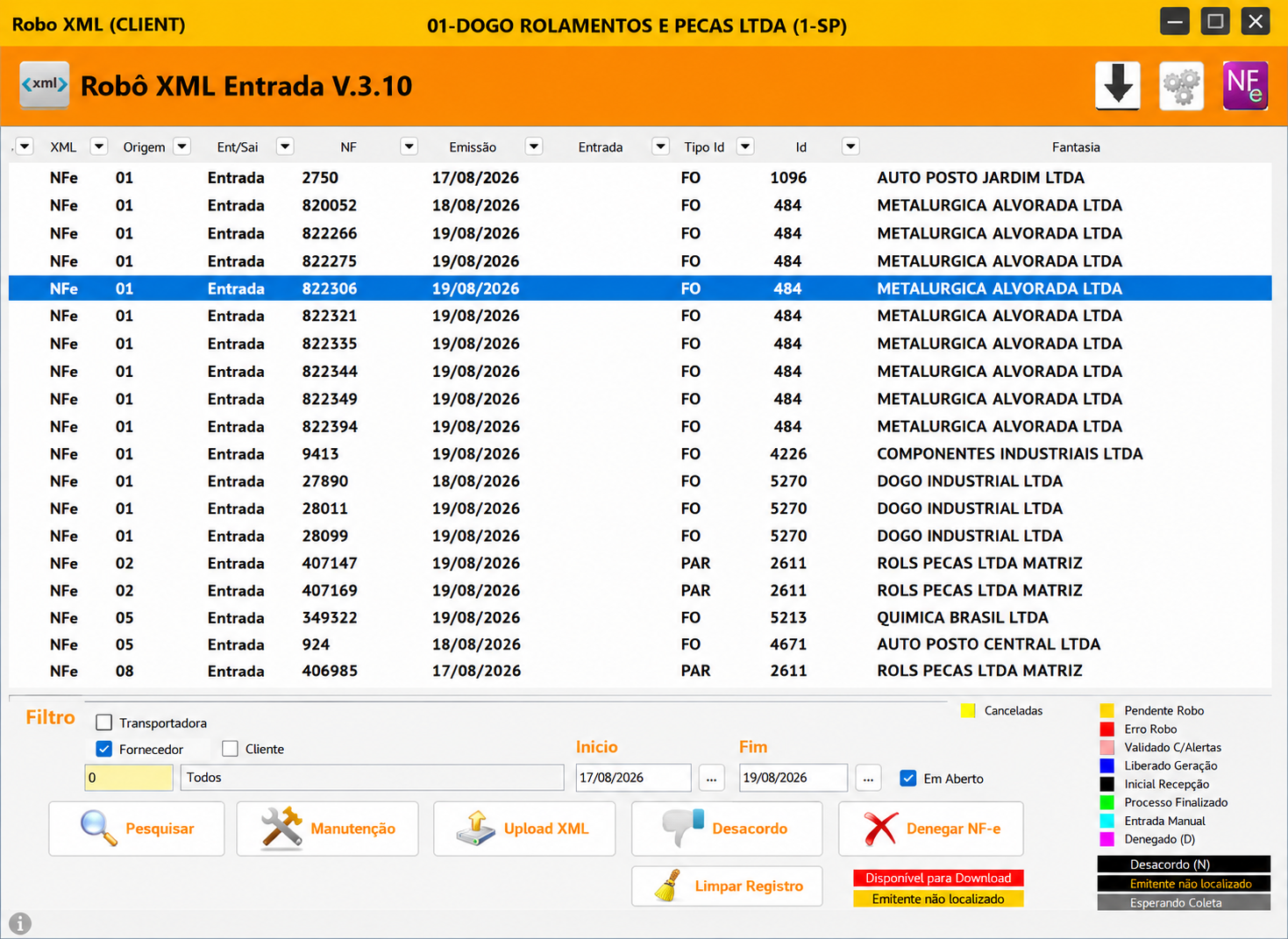Viewport: 1288px width, 939px height.
Task: Click the yellow code field containing 0
Action: point(129,778)
